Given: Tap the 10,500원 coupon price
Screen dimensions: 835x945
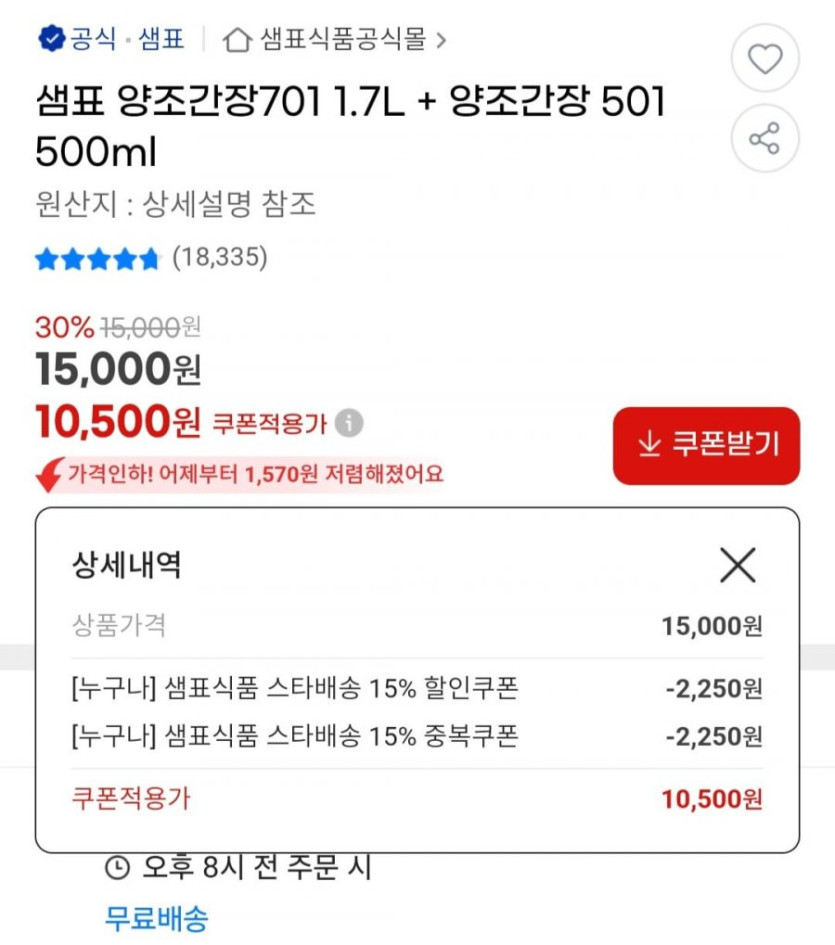Looking at the screenshot, I should pyautogui.click(x=118, y=422).
